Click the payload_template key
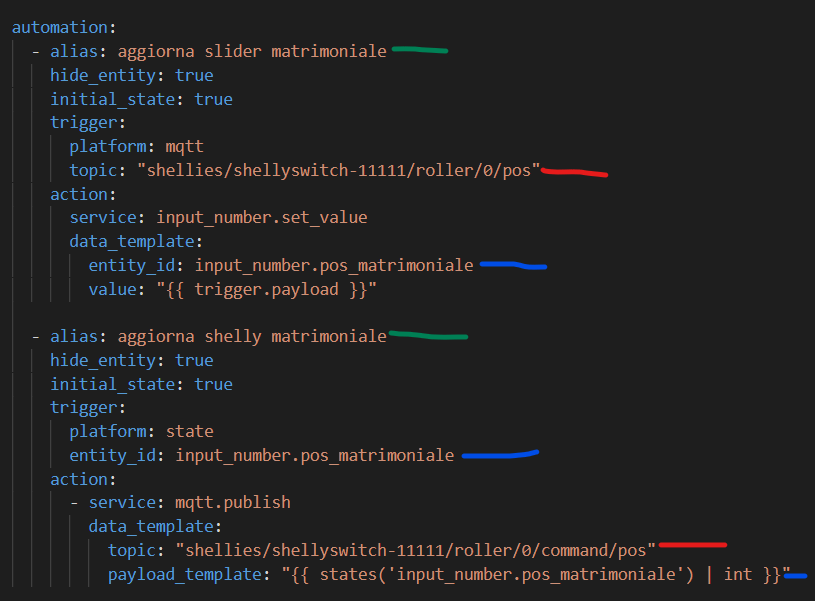Screen dimensions: 815x601 pyautogui.click(x=185, y=574)
